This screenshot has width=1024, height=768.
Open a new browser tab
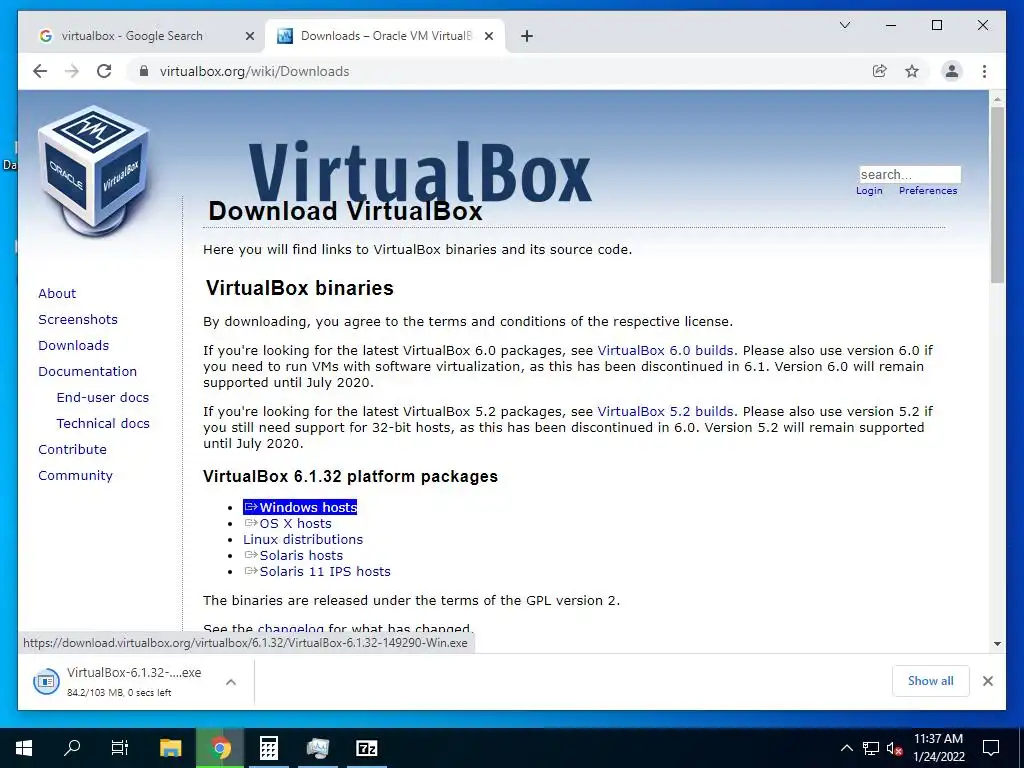click(x=527, y=36)
